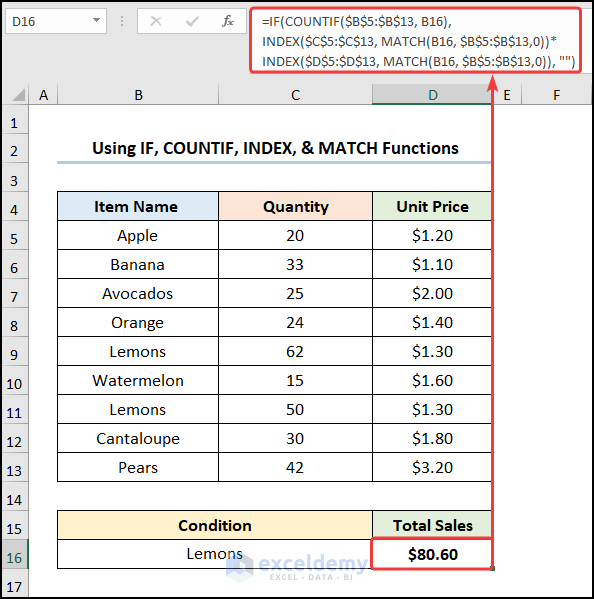Viewport: 594px width, 599px height.
Task: Click the 'Lemons' cell in row 11
Action: click(138, 410)
